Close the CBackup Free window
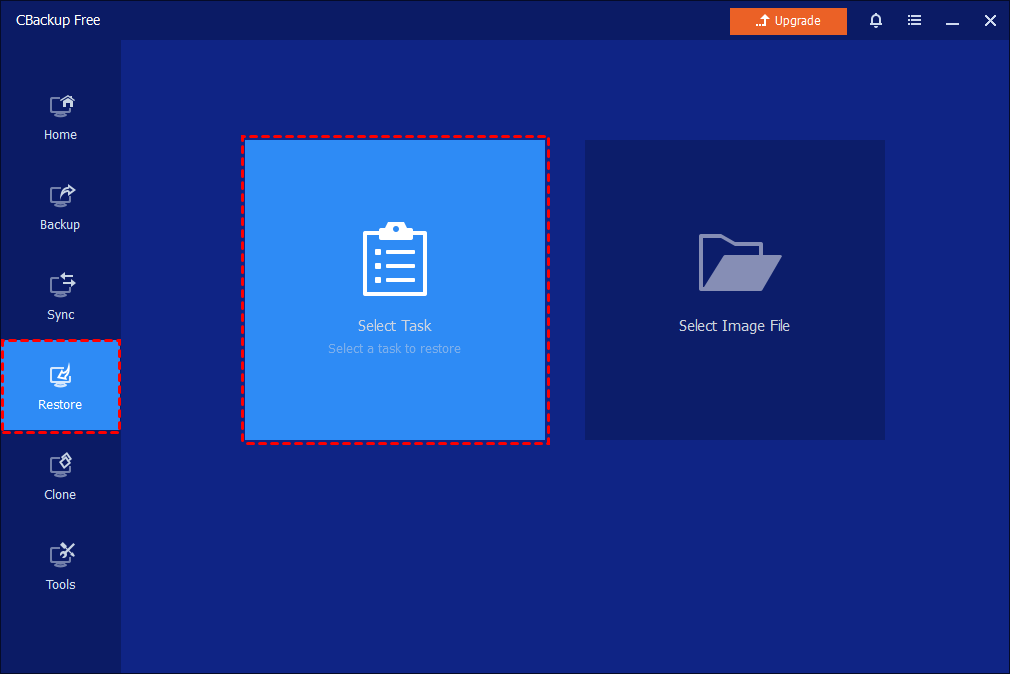The image size is (1010, 674). (990, 20)
